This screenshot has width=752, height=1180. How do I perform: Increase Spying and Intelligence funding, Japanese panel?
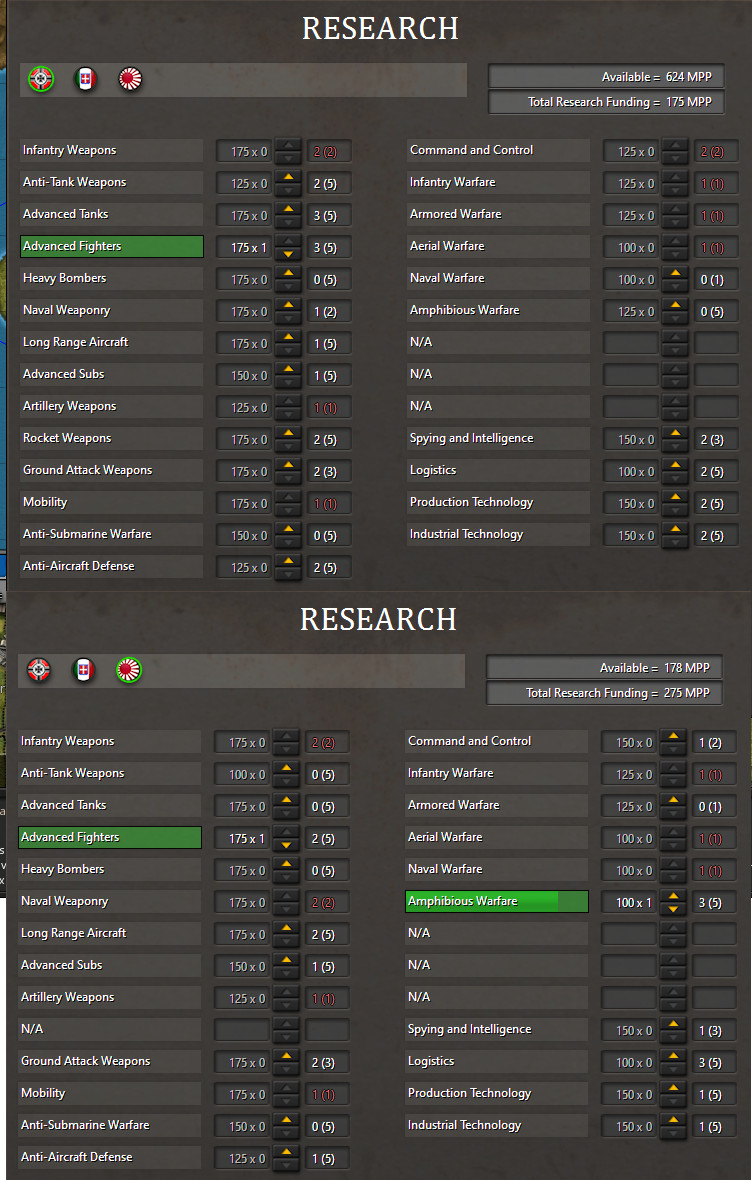click(x=673, y=1023)
